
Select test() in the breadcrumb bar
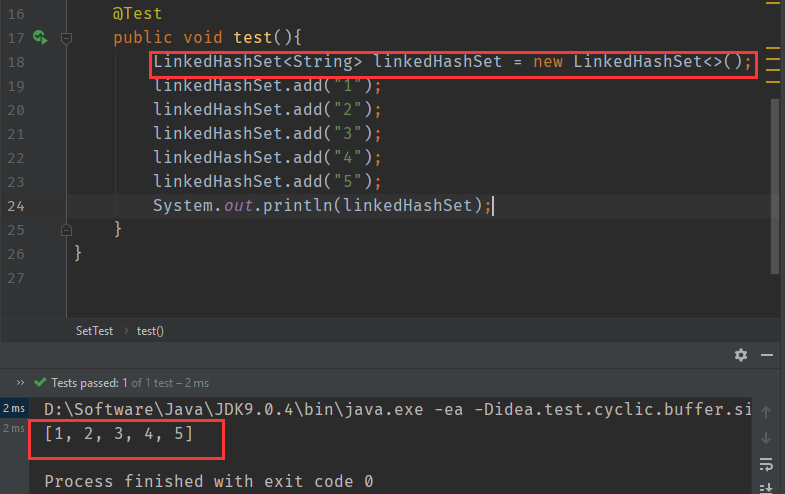tap(150, 331)
